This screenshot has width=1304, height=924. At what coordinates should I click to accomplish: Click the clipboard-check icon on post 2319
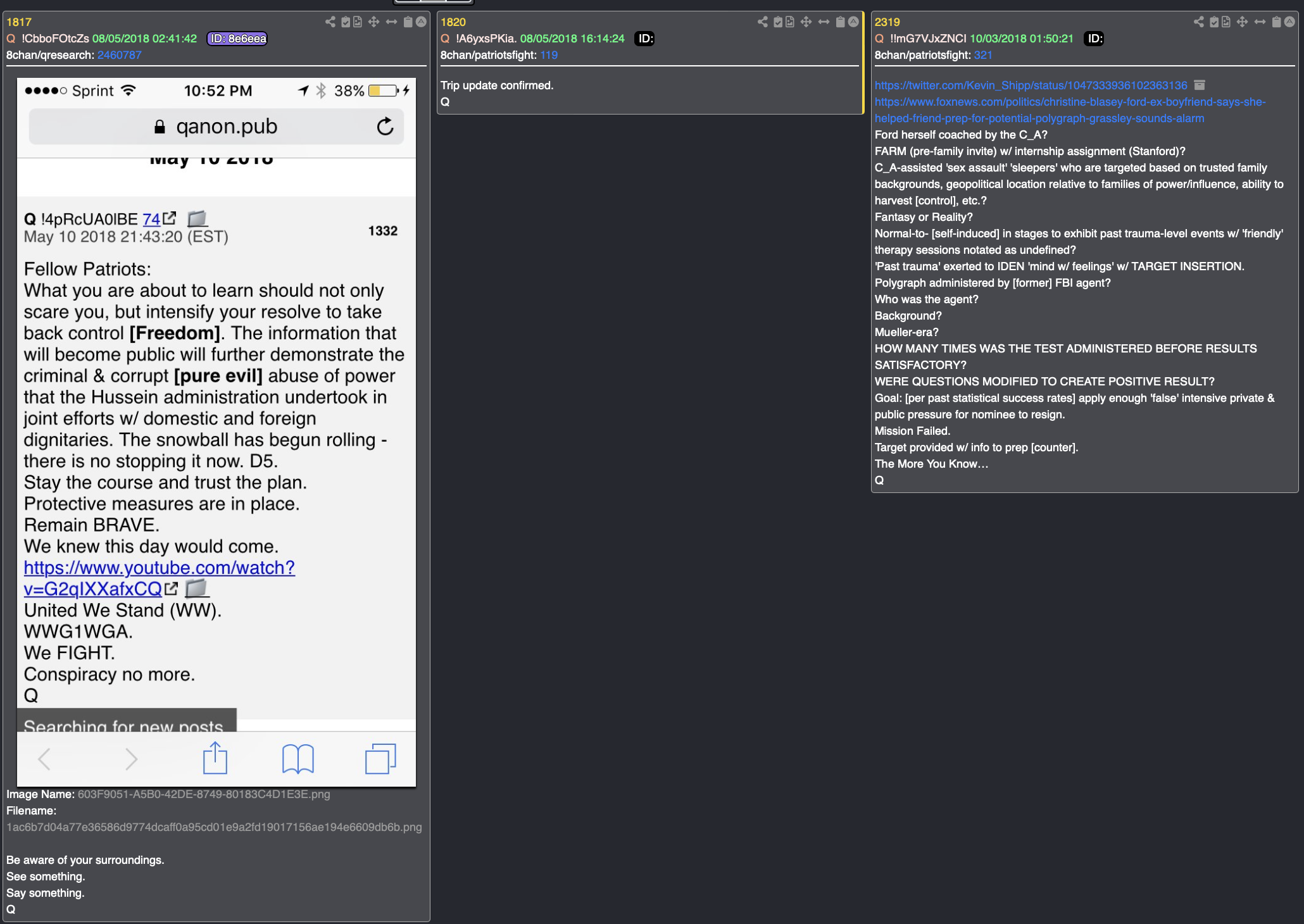[1214, 22]
